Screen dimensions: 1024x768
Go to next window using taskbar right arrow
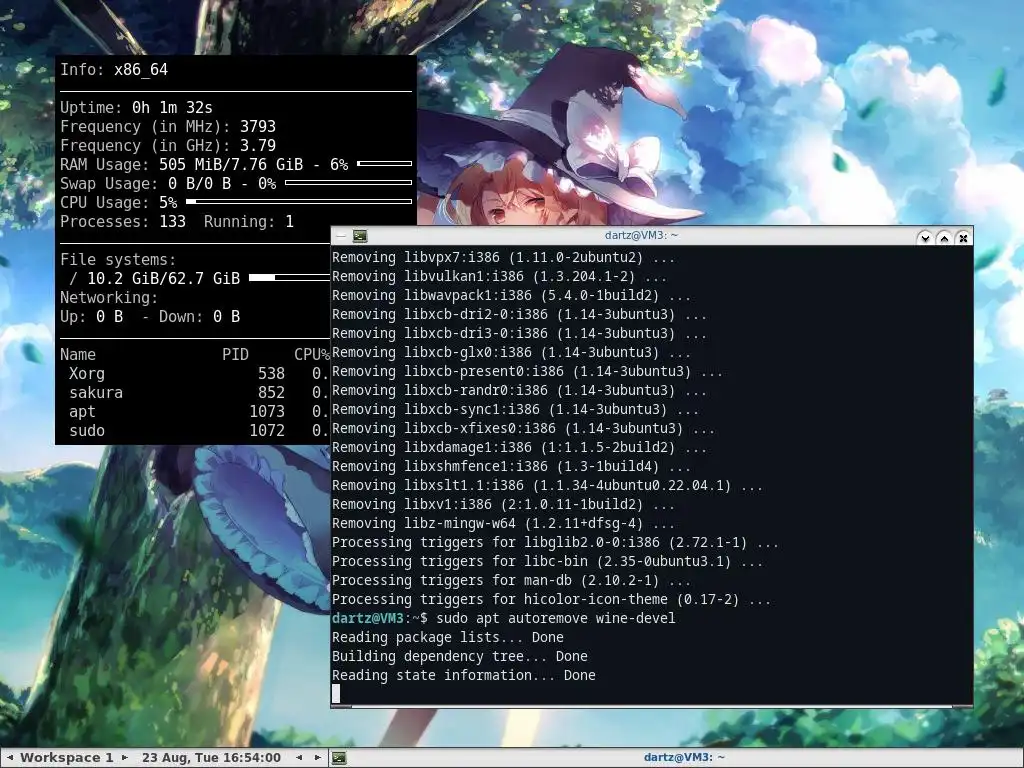coord(317,758)
